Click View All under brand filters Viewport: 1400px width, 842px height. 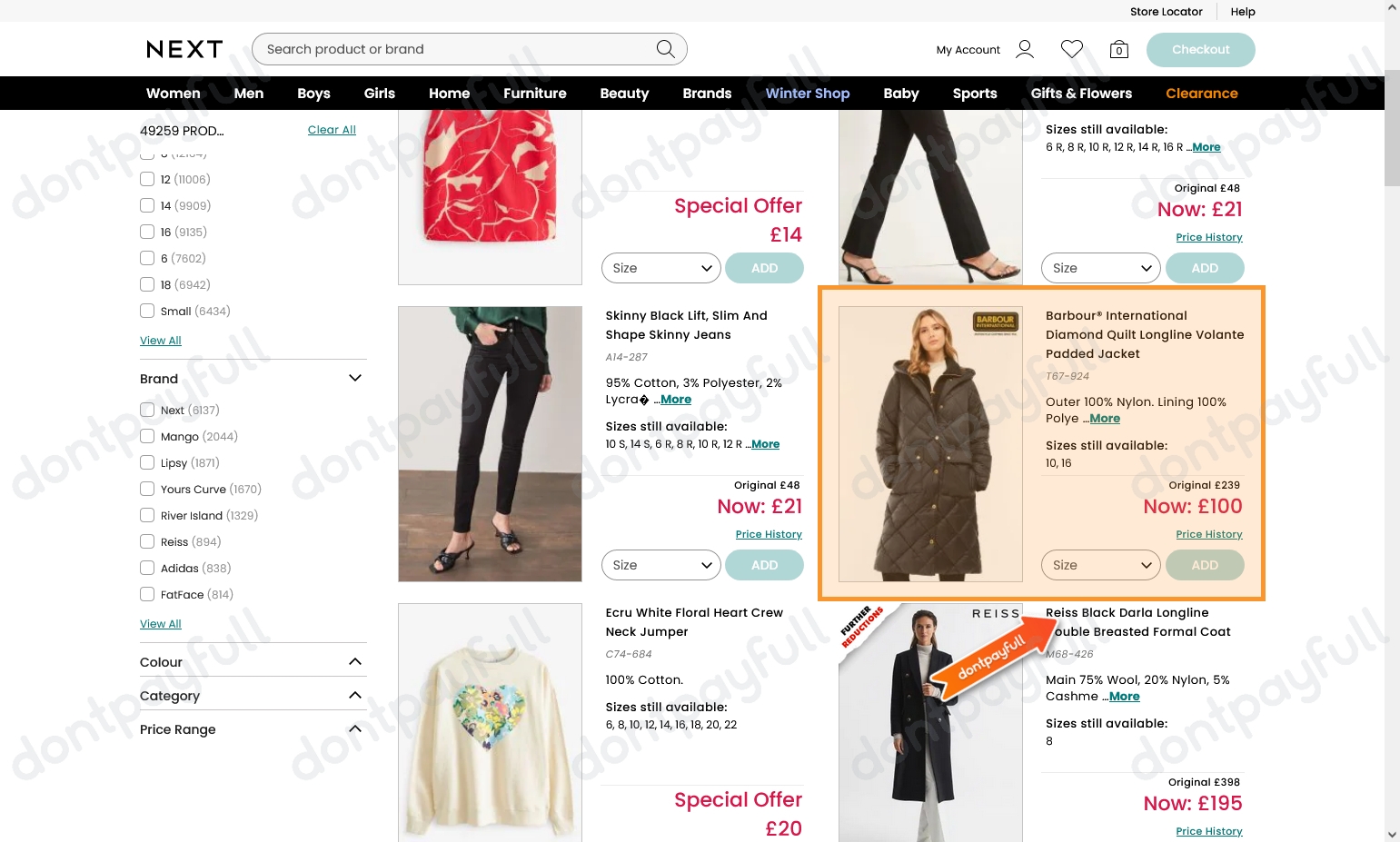tap(161, 624)
